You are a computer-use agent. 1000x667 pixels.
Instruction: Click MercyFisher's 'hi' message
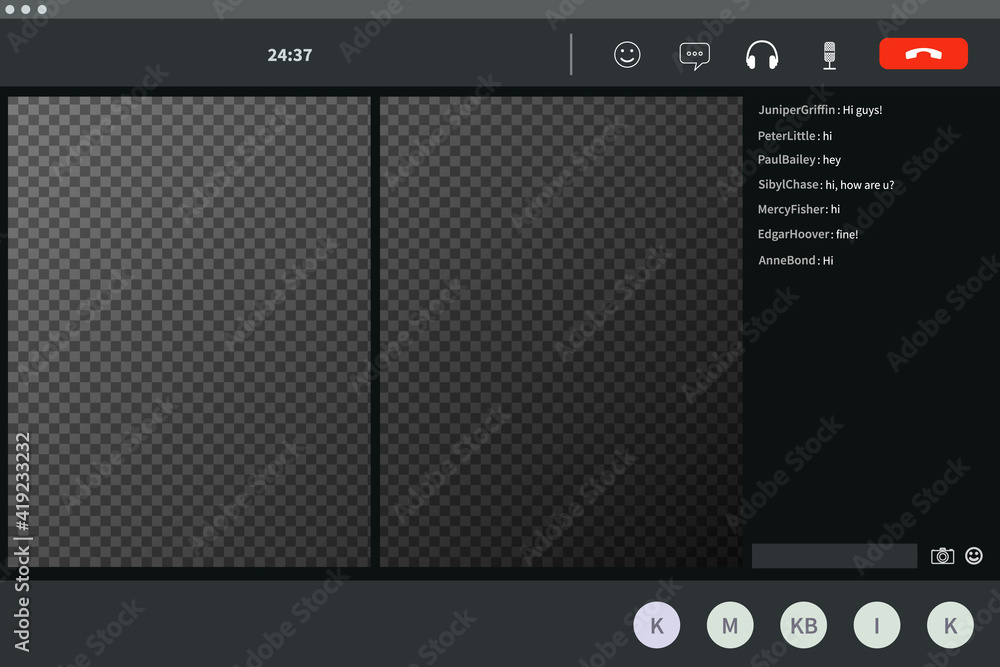tap(798, 209)
